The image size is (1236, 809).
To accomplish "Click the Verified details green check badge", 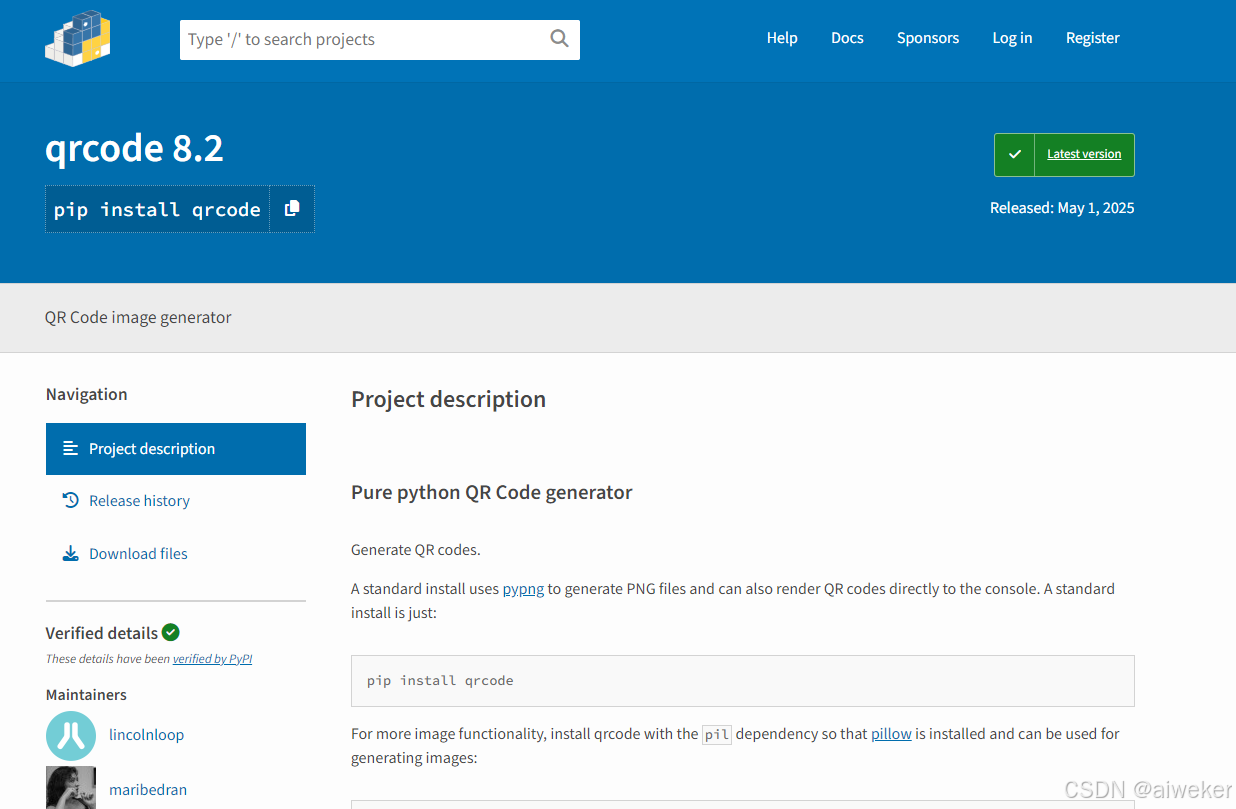I will coord(171,632).
